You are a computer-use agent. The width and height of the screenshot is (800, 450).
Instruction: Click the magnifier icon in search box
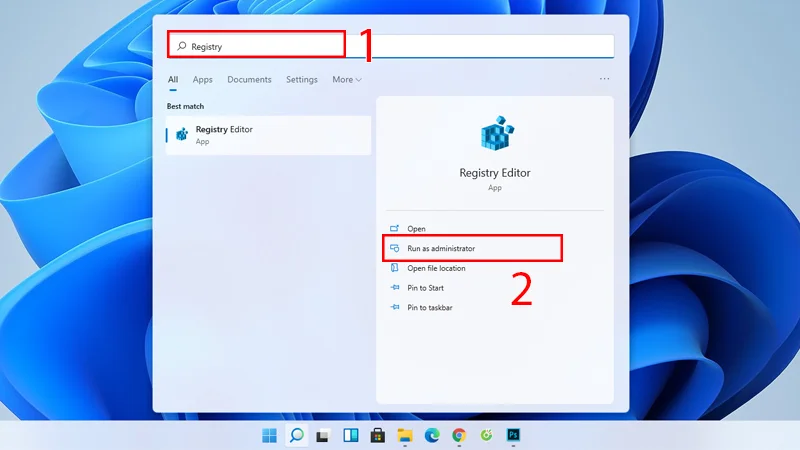182,46
